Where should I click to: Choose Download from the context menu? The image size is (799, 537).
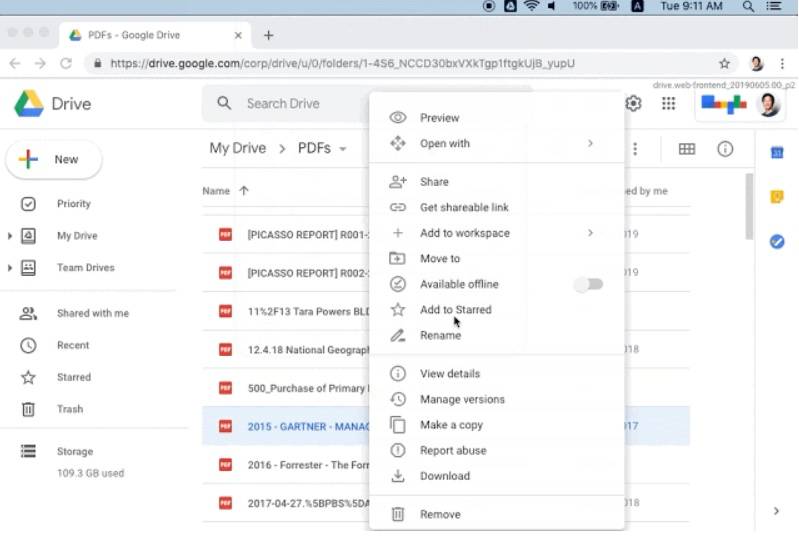(x=497, y=476)
